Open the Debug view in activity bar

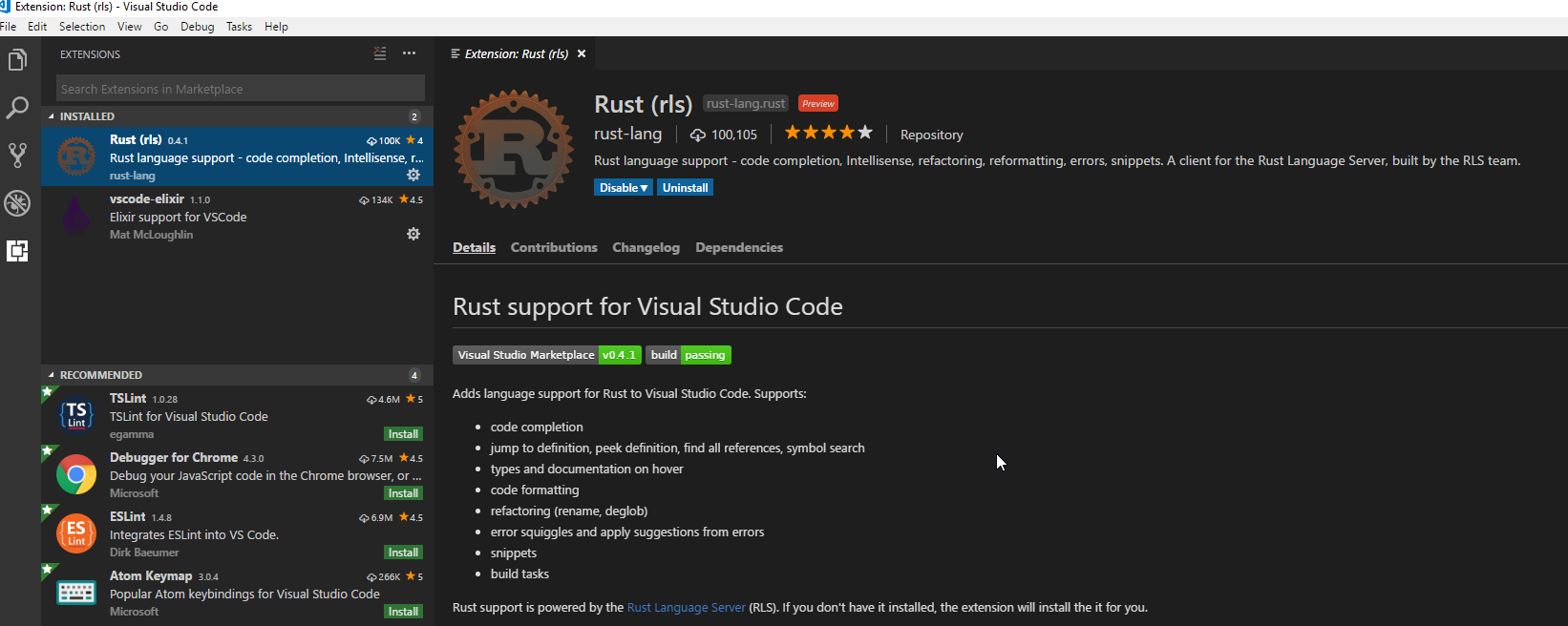[17, 203]
